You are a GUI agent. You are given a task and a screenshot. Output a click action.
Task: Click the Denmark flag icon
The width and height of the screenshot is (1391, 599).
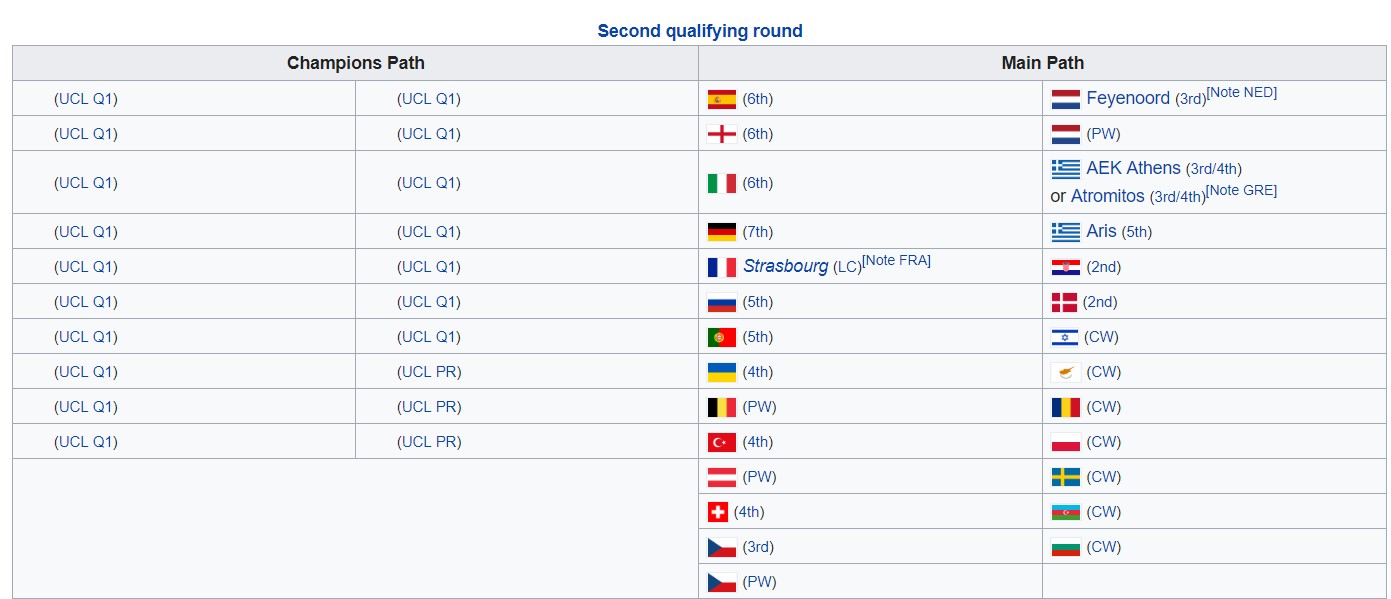(x=1064, y=302)
